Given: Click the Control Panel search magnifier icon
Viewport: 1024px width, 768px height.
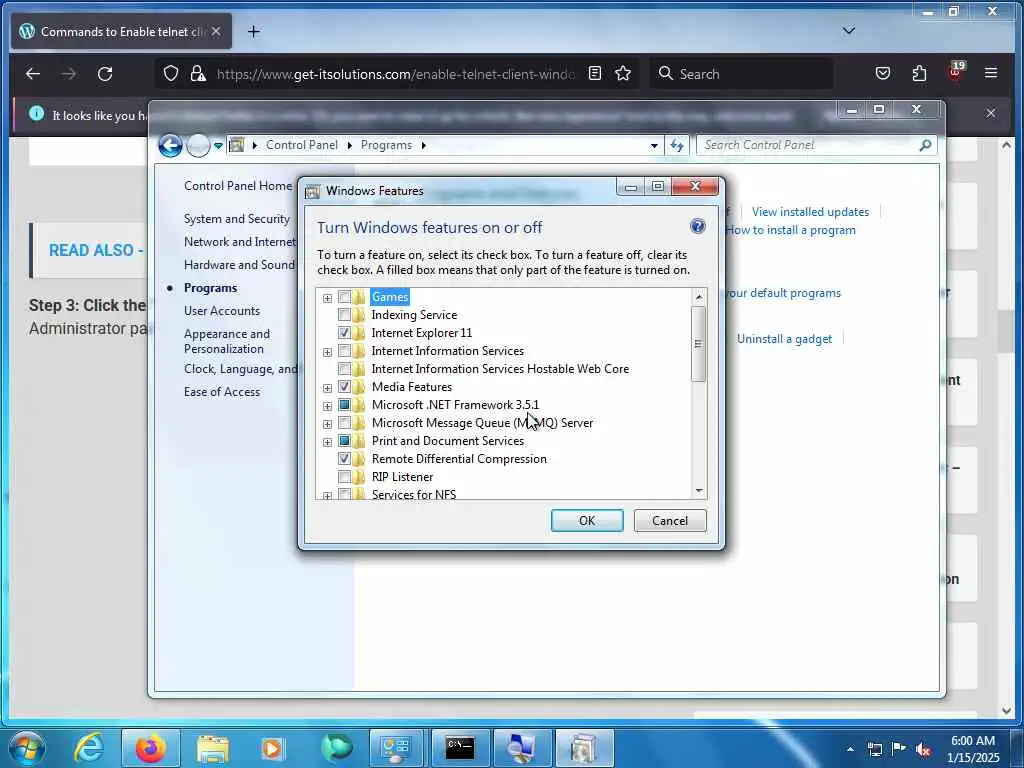Looking at the screenshot, I should click(925, 145).
